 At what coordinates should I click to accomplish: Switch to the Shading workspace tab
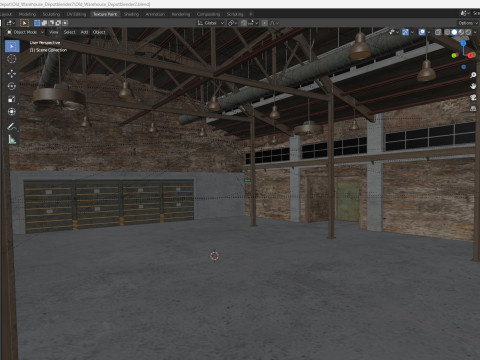click(131, 14)
